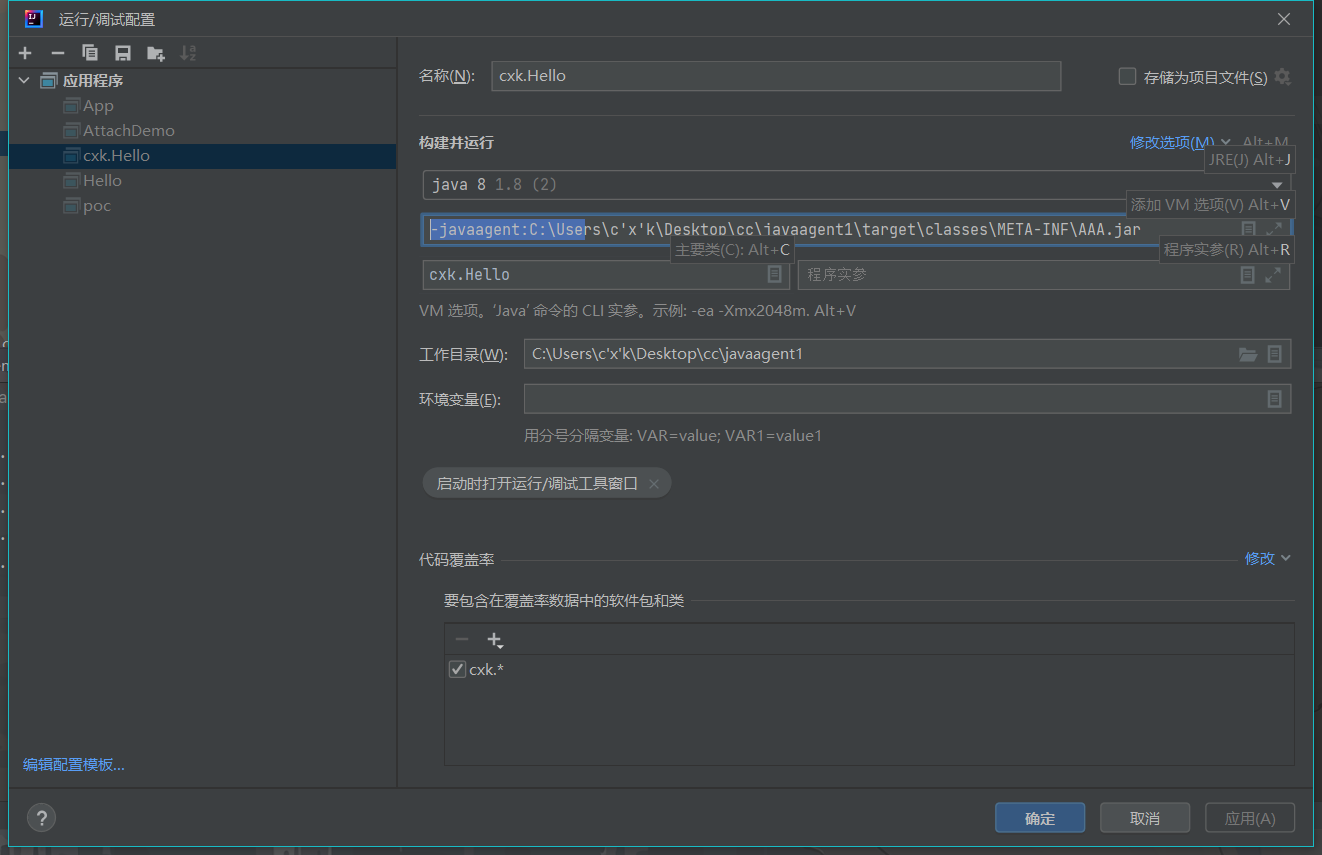This screenshot has height=855, width=1322.
Task: Click the Build and run heading
Action: coord(456,143)
